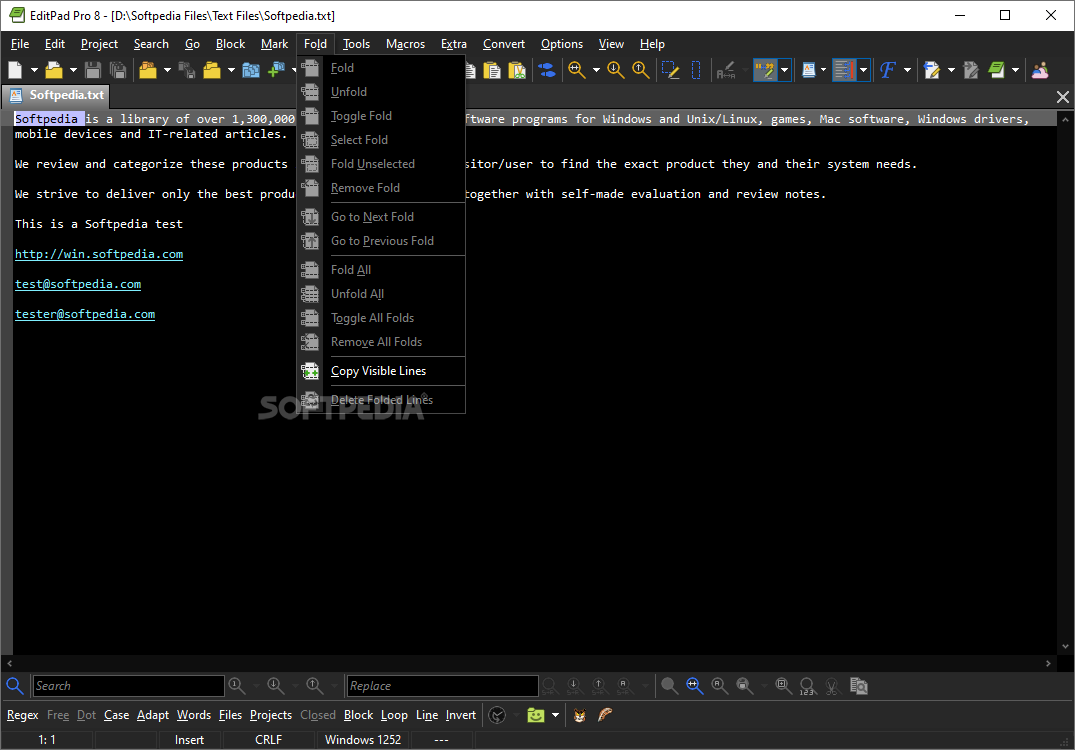This screenshot has width=1075, height=750.
Task: Expand the Open Project dropdown arrow
Action: point(167,70)
